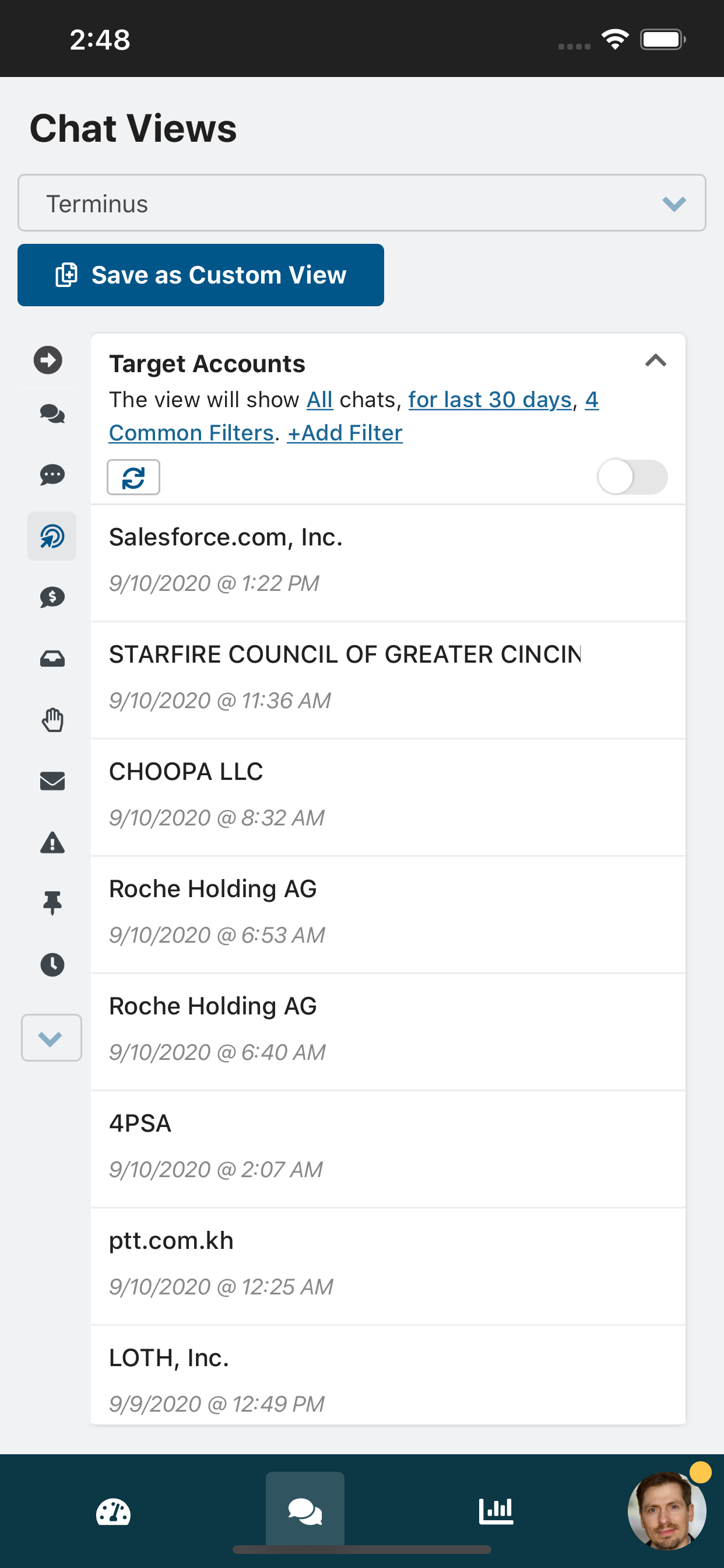Click the +Add Filter link
Image resolution: width=724 pixels, height=1568 pixels.
pos(345,433)
